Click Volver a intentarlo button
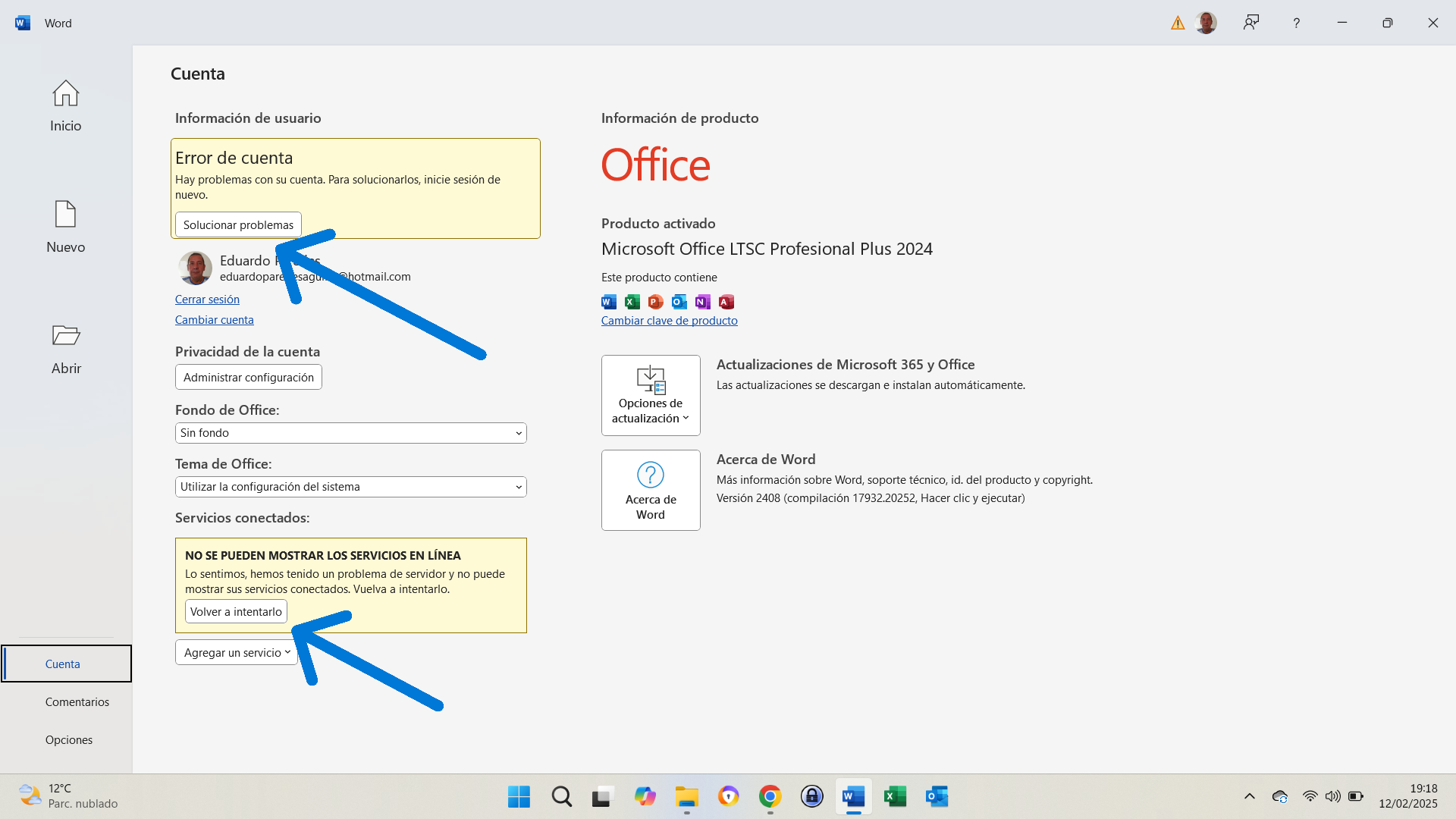1456x819 pixels. [236, 611]
